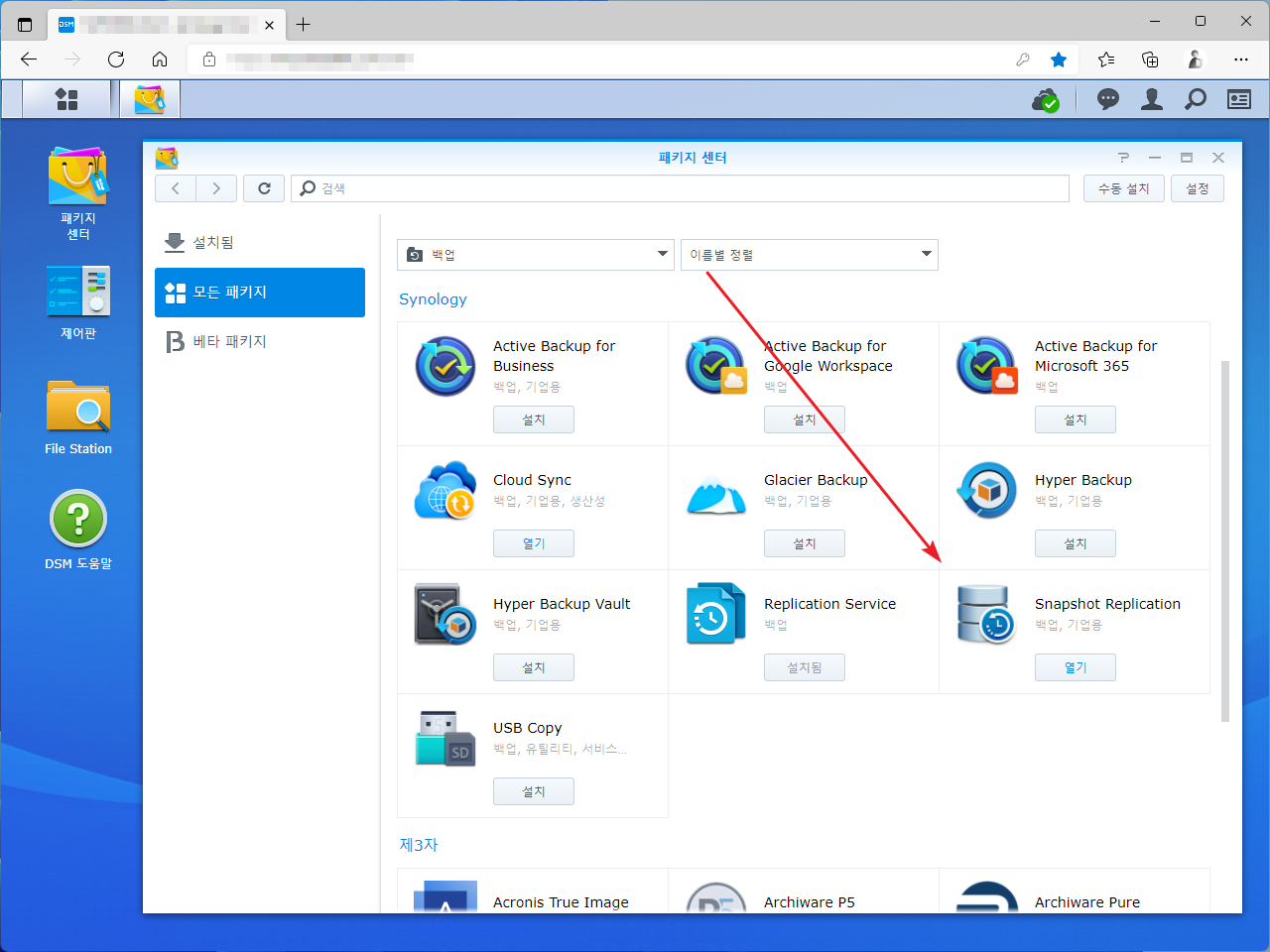Viewport: 1270px width, 952px height.
Task: Click the Replication Service package icon
Action: point(716,614)
